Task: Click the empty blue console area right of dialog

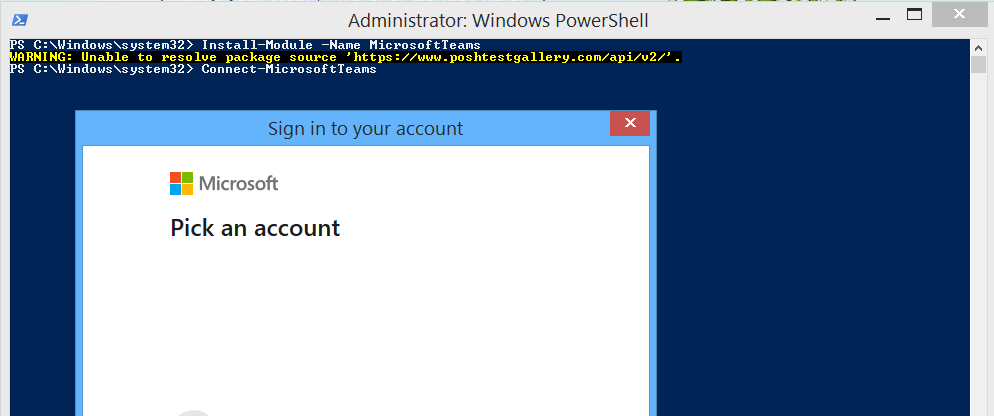Action: [x=813, y=254]
